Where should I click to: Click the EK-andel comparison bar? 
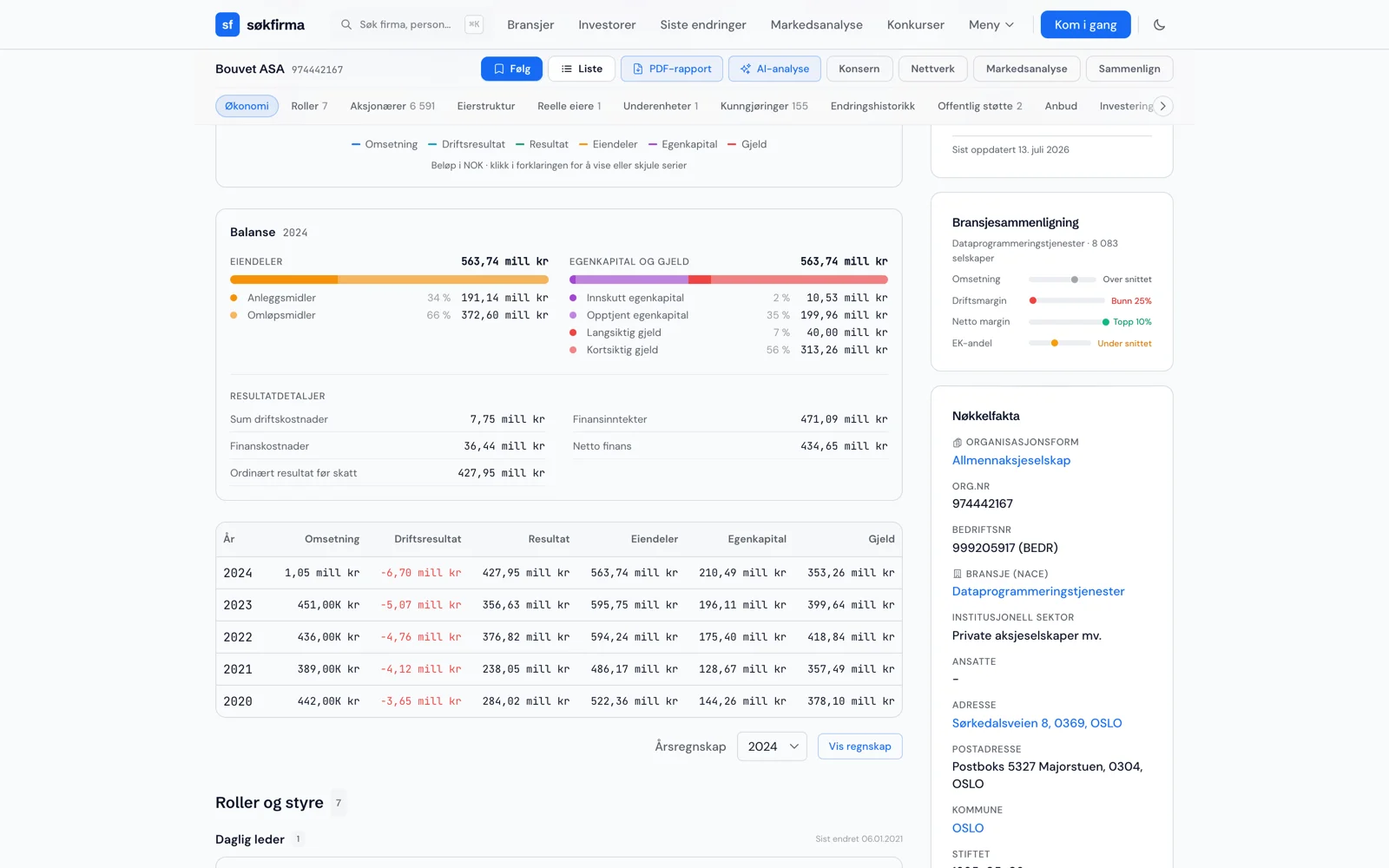1059,343
